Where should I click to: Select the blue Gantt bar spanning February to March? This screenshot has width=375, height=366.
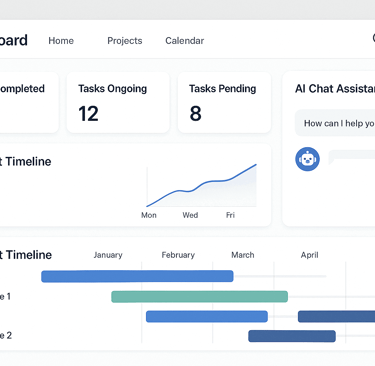(x=207, y=316)
